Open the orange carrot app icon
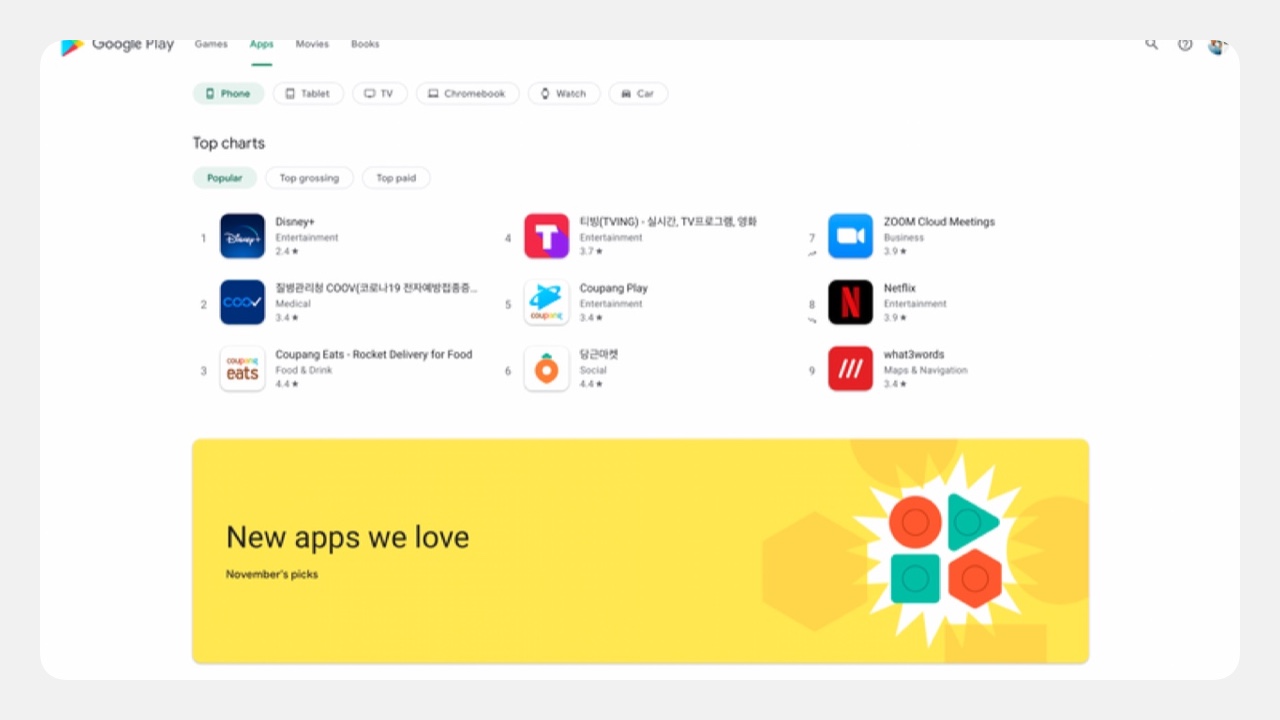This screenshot has width=1280, height=720. pos(546,369)
